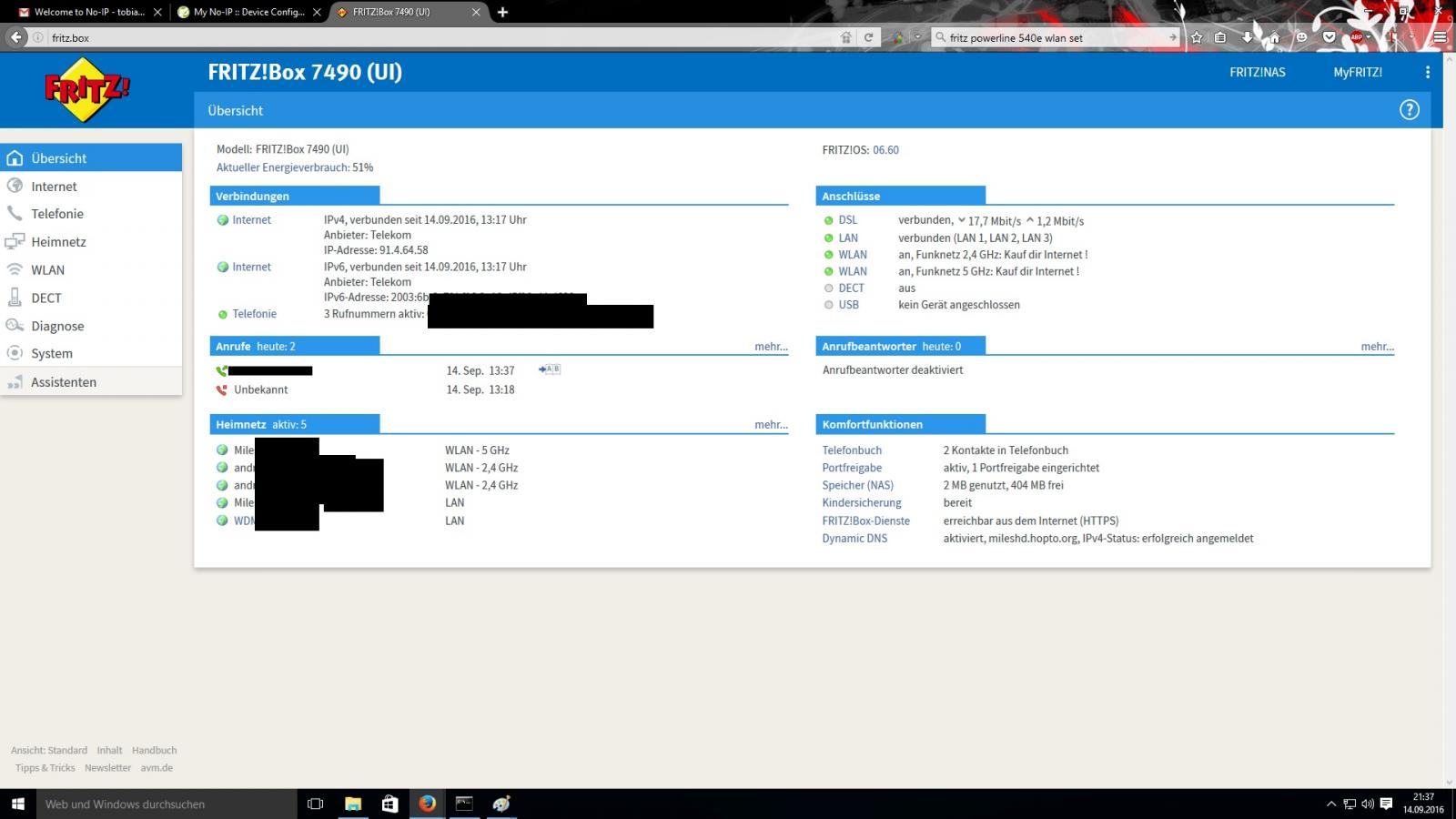Open the Firefox downloads arrow icon
The width and height of the screenshot is (1456, 819).
pos(1247,37)
